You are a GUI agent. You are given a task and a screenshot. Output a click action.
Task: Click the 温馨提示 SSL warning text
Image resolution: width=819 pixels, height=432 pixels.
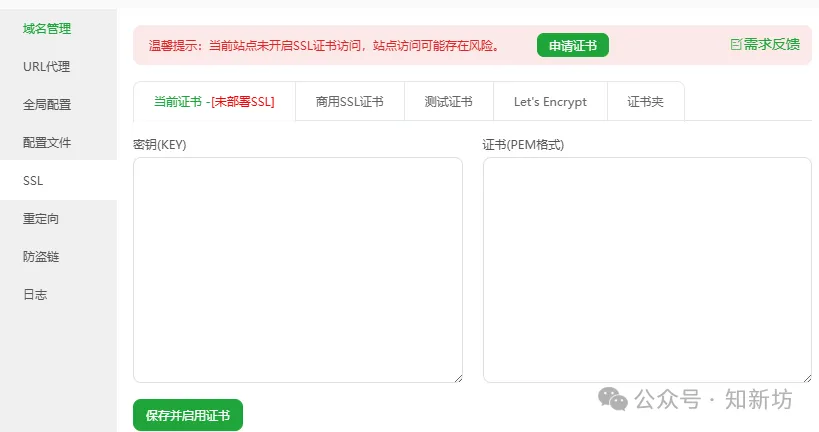pos(324,46)
